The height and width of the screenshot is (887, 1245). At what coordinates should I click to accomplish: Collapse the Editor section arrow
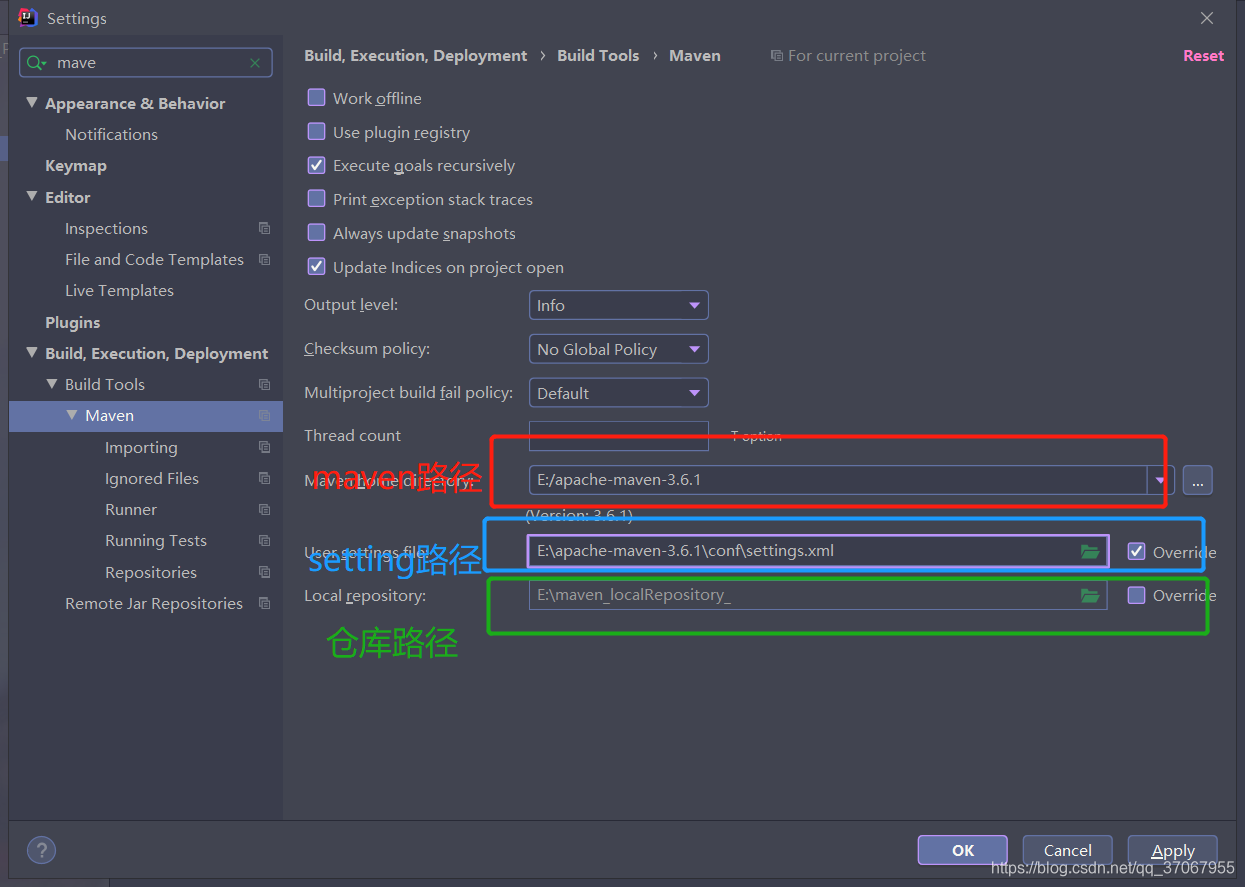point(32,197)
